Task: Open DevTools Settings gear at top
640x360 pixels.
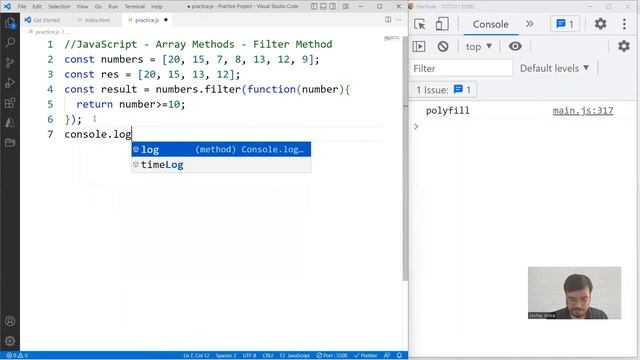Action: (600, 24)
